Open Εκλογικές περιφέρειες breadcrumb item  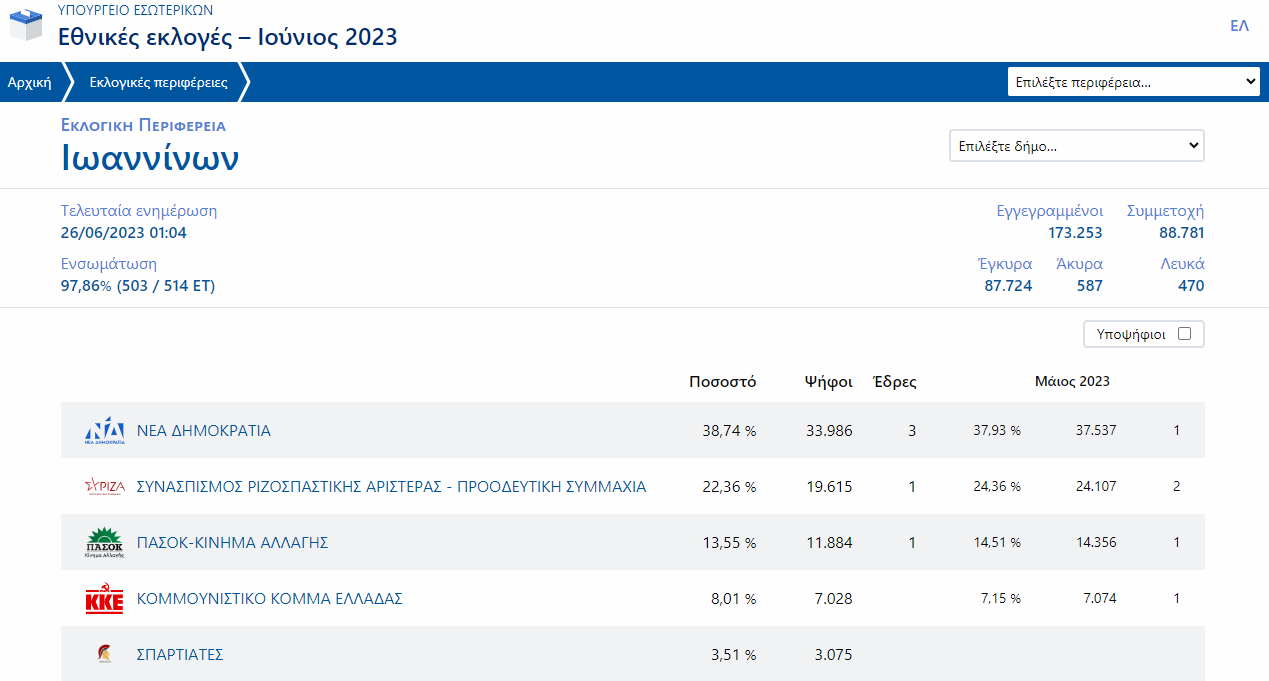tap(158, 82)
